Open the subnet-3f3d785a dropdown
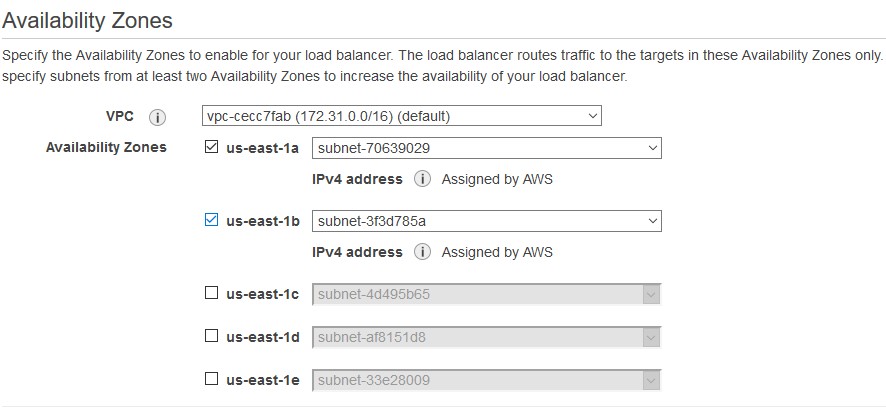Viewport: 886px width, 411px height. pyautogui.click(x=487, y=220)
